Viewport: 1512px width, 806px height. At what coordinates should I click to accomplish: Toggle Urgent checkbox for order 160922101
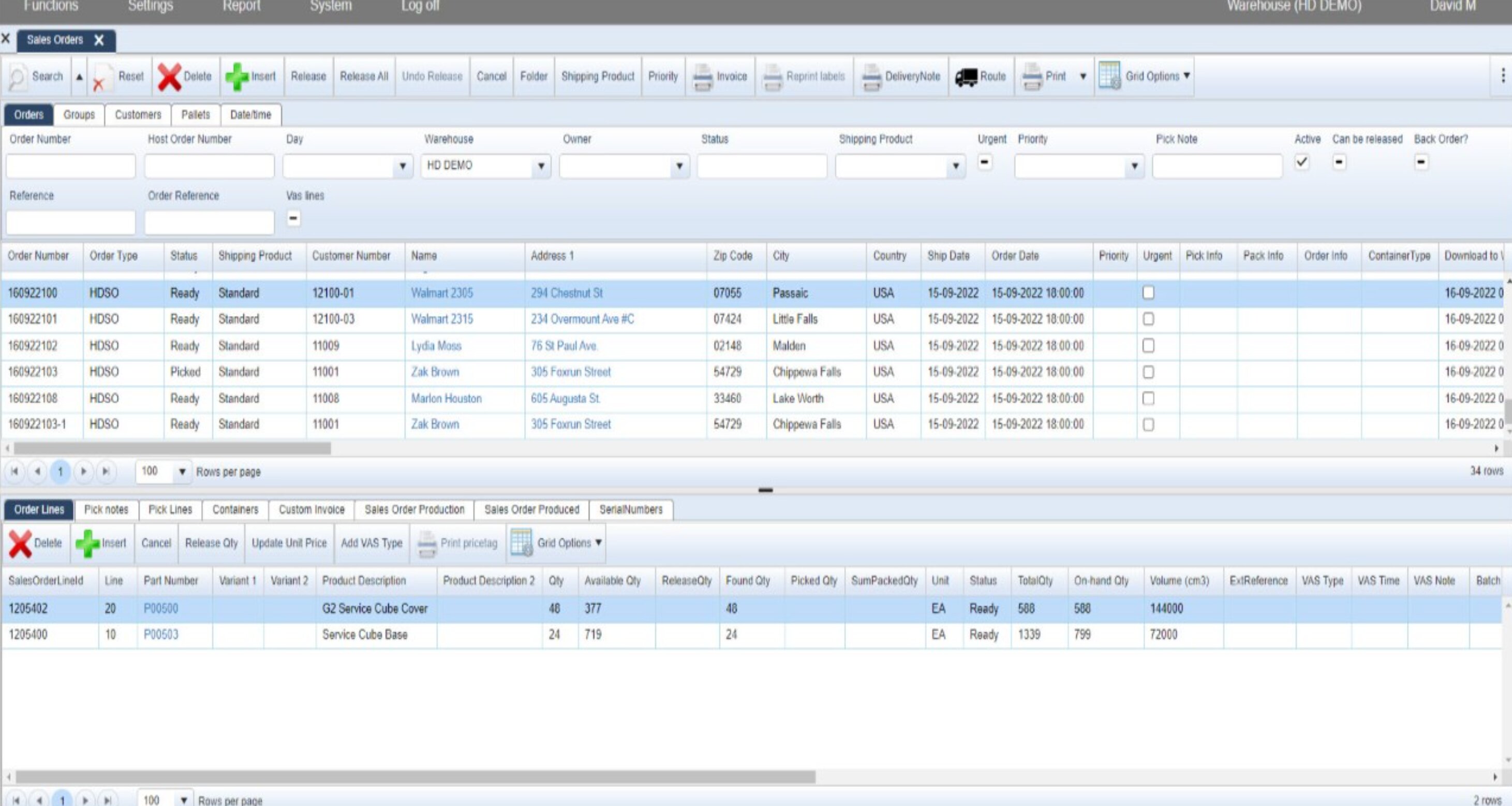pyautogui.click(x=1148, y=319)
